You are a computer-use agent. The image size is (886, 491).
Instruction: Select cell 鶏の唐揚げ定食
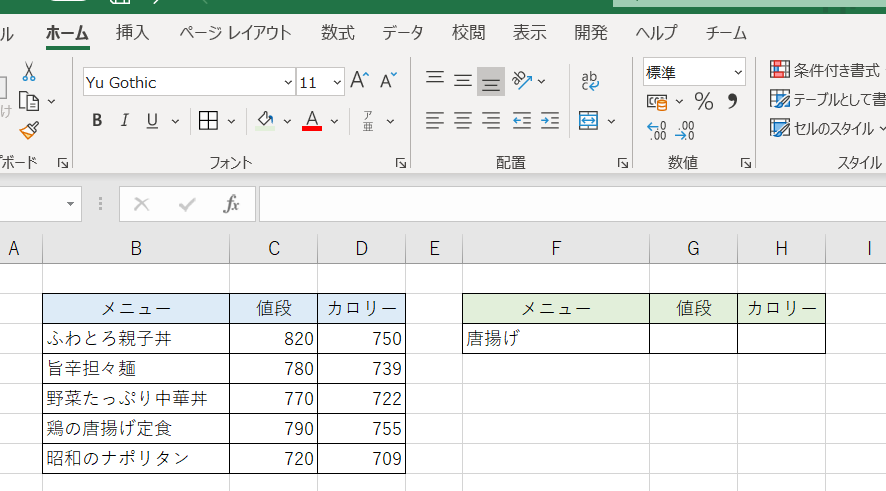coord(136,428)
